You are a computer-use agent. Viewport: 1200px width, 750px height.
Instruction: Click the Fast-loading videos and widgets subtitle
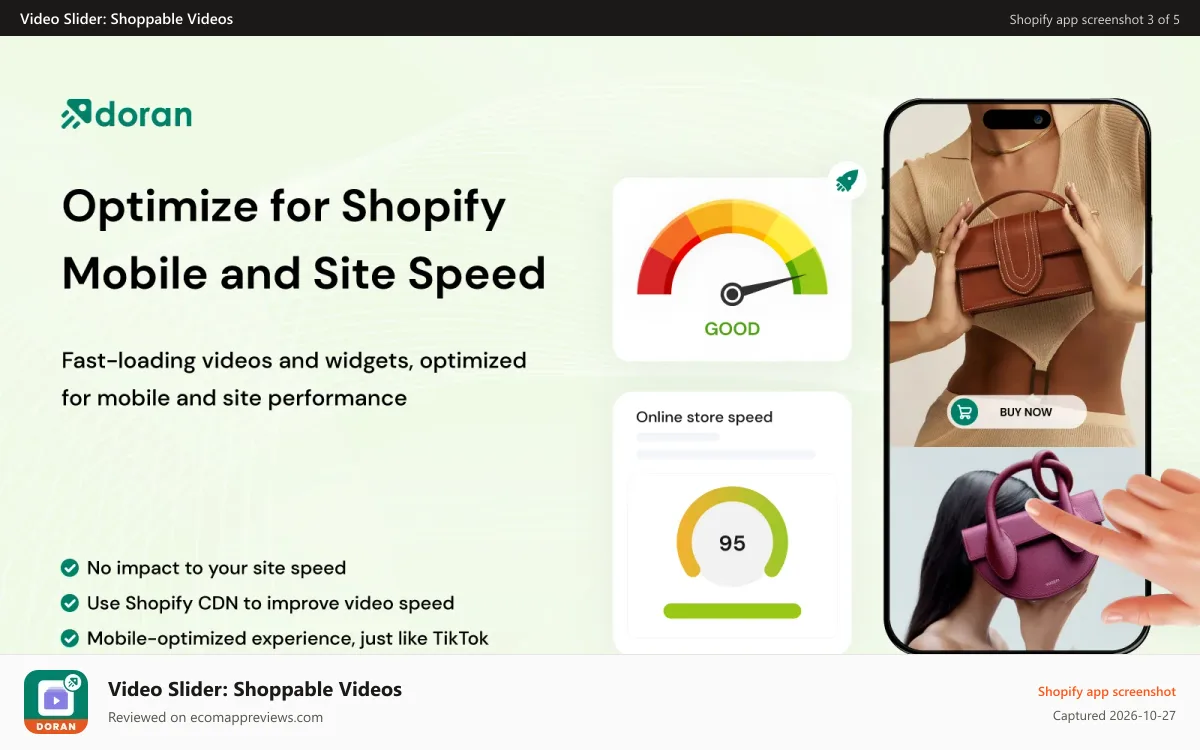coord(294,379)
